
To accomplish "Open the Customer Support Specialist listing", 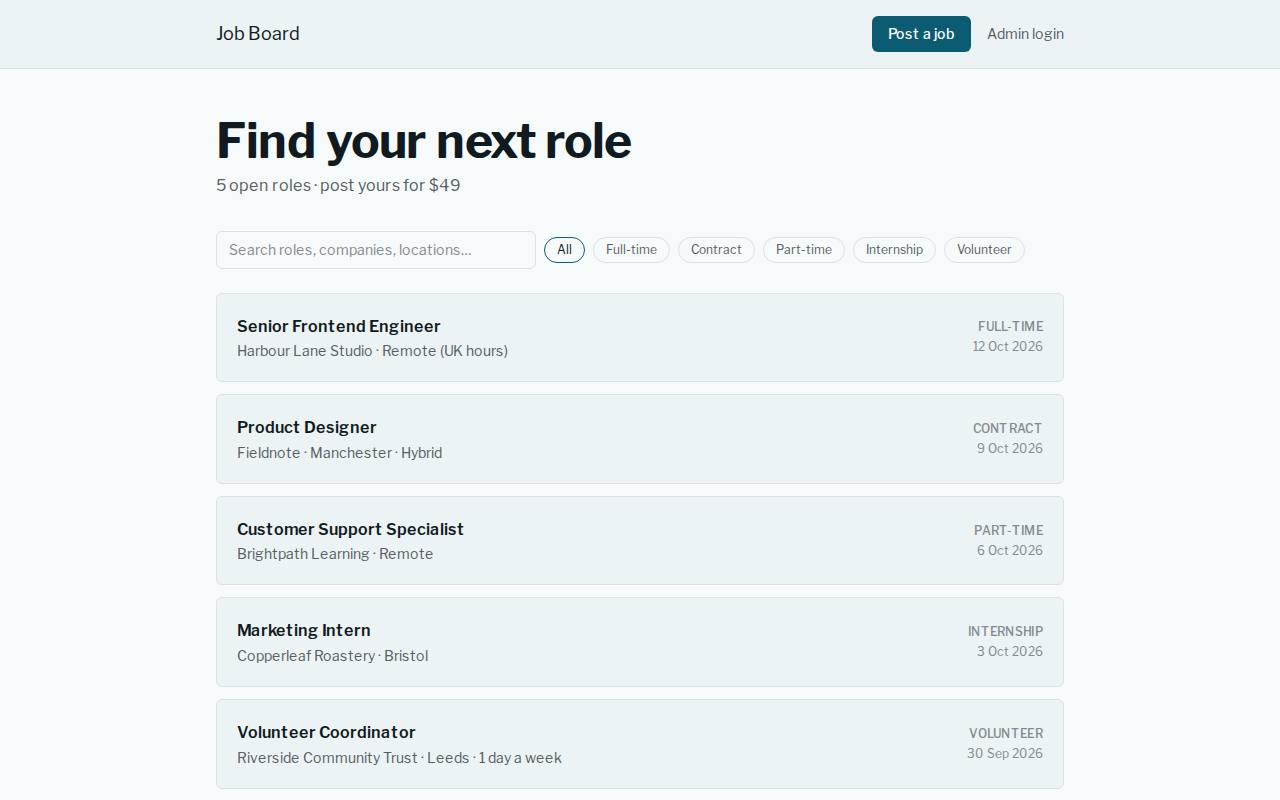I will (640, 541).
